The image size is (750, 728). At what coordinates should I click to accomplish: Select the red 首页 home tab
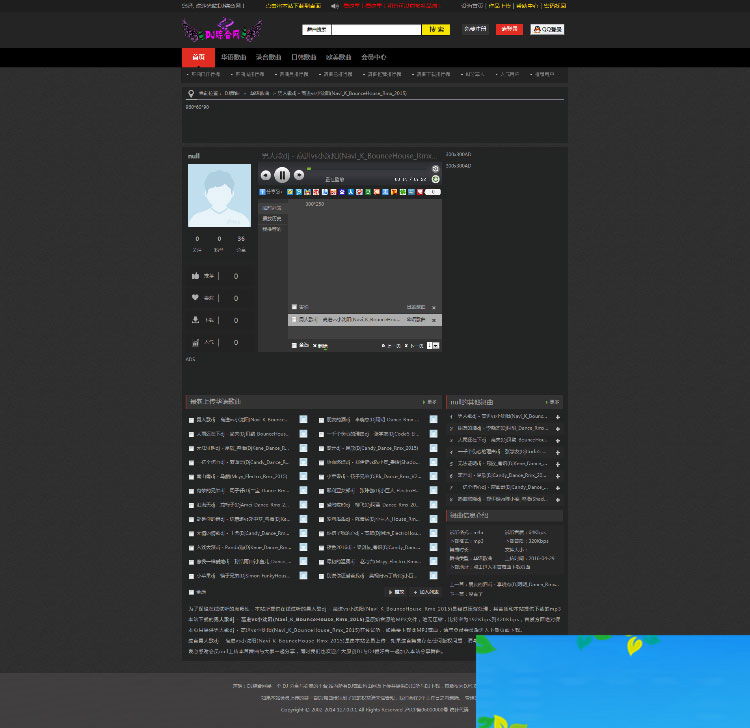tap(198, 57)
